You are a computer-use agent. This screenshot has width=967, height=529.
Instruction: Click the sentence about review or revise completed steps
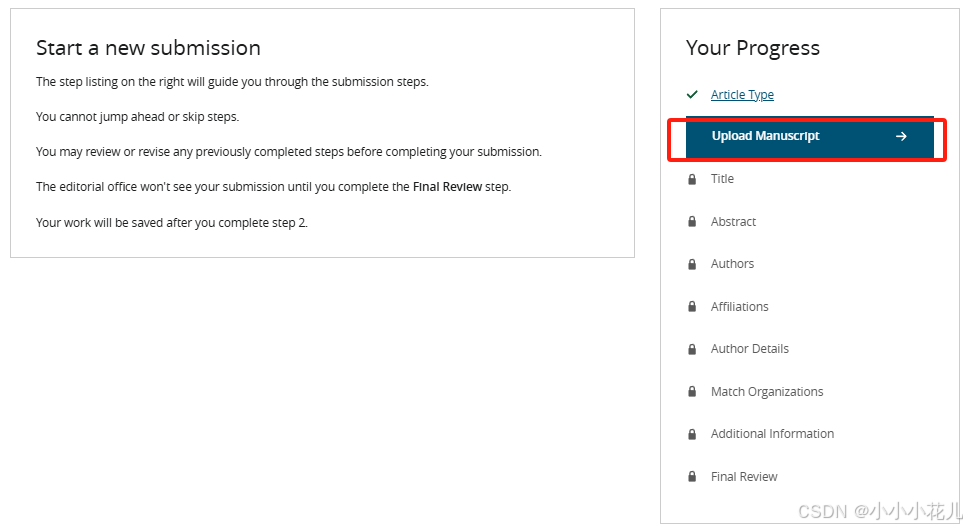[x=289, y=152]
